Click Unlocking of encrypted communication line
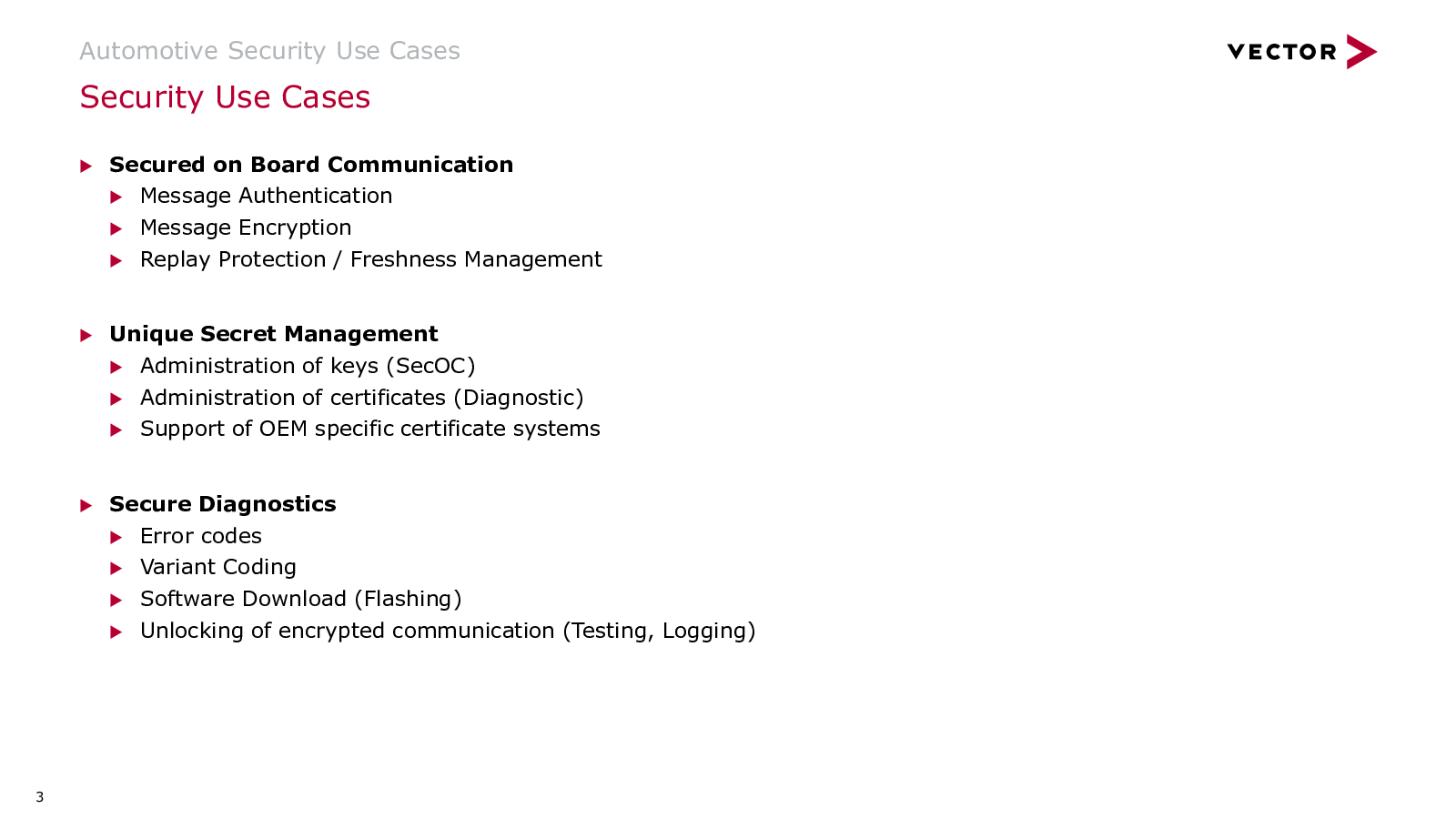Viewport: 1456px width, 819px height. tap(448, 631)
